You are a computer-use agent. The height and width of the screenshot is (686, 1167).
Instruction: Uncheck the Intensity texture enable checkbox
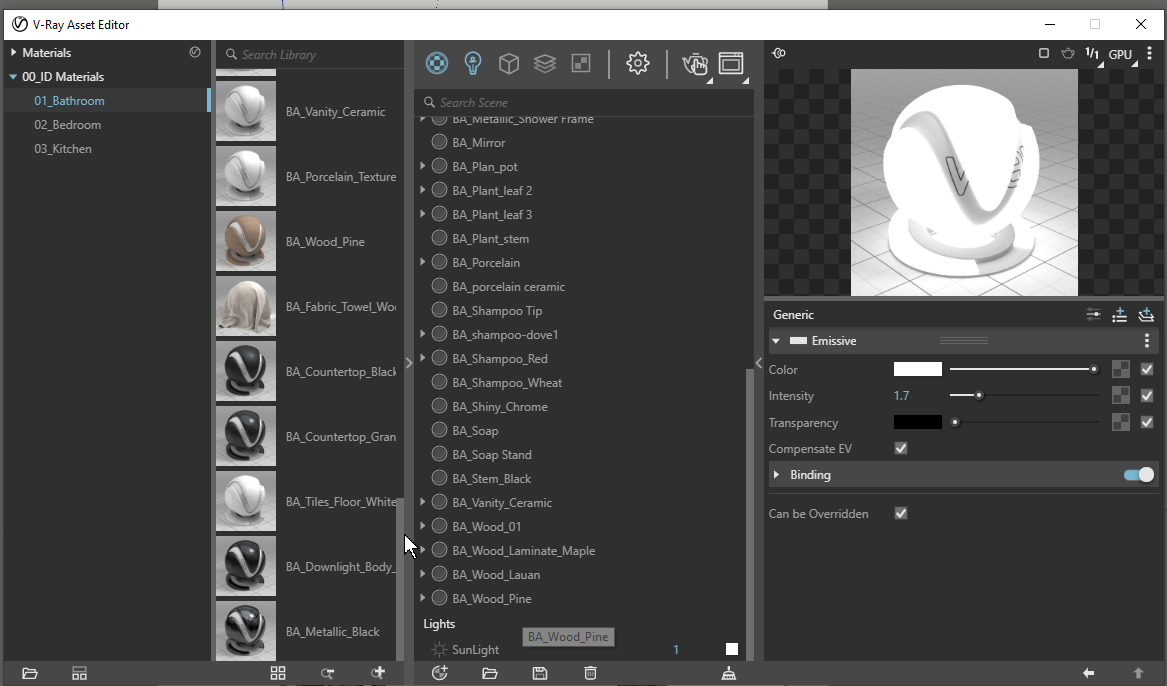1147,396
